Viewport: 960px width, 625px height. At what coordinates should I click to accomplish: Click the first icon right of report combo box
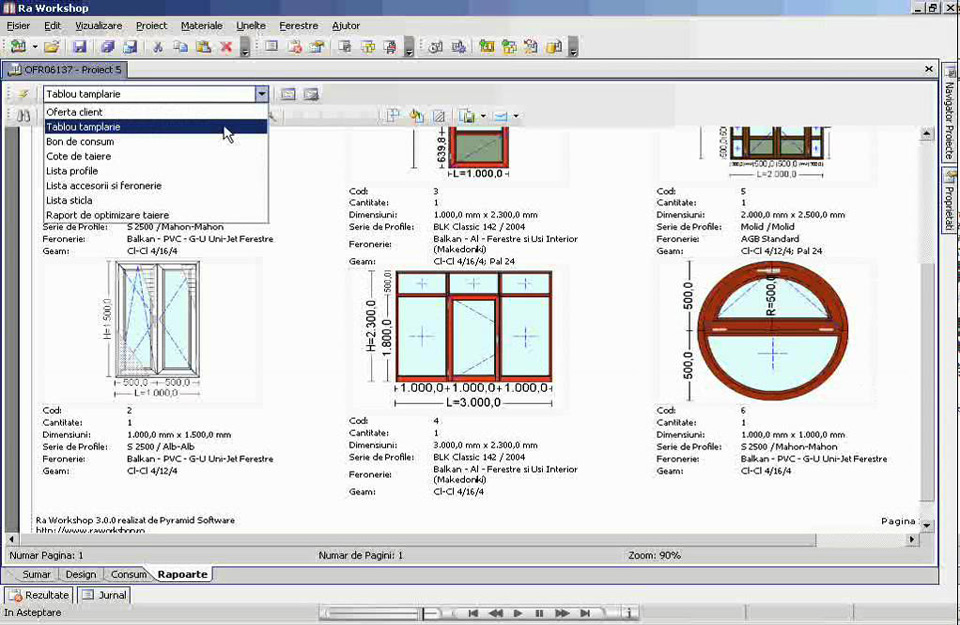tap(288, 94)
